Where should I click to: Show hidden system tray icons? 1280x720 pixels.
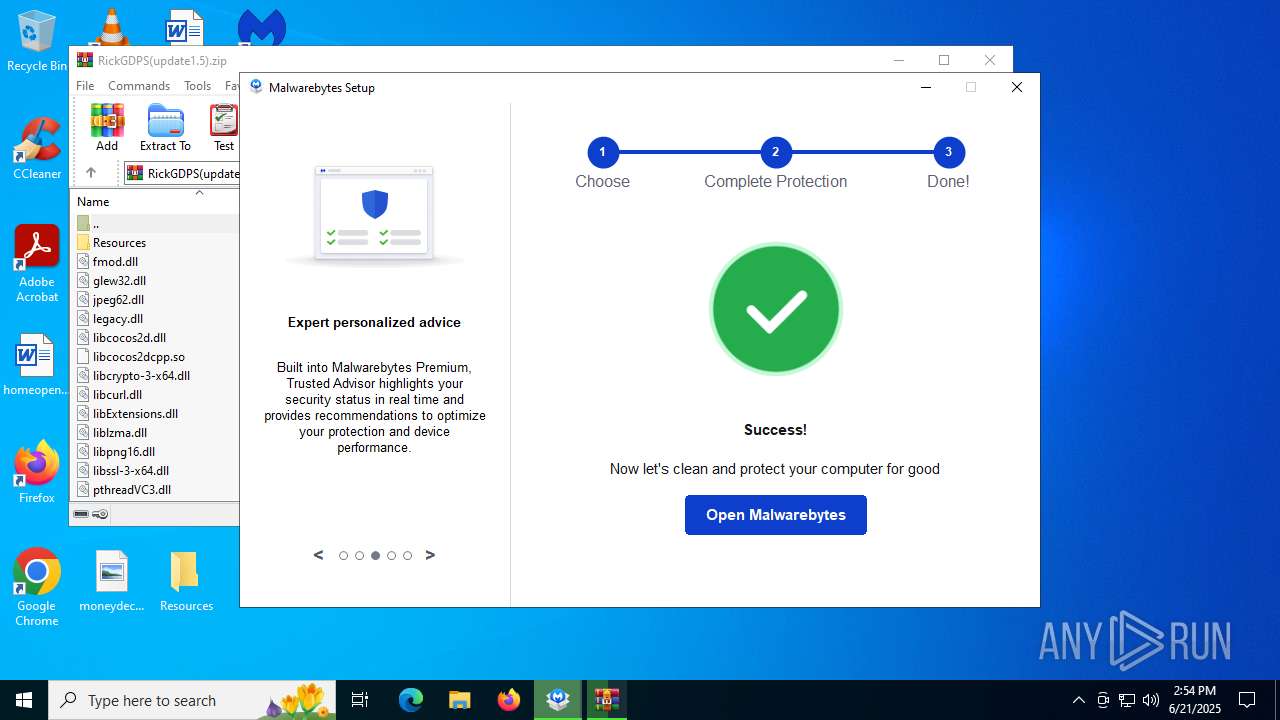(1078, 700)
